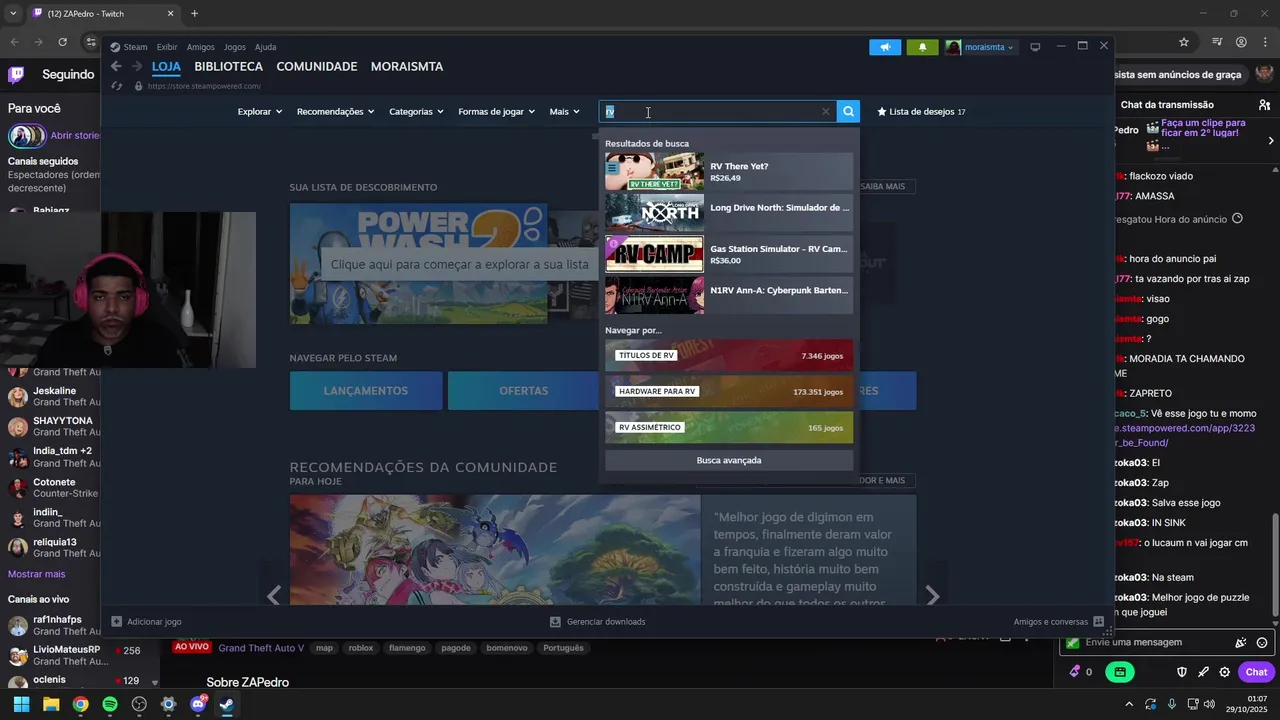Open the Steam menu in menu bar
Viewport: 1280px width, 720px height.
(x=129, y=47)
